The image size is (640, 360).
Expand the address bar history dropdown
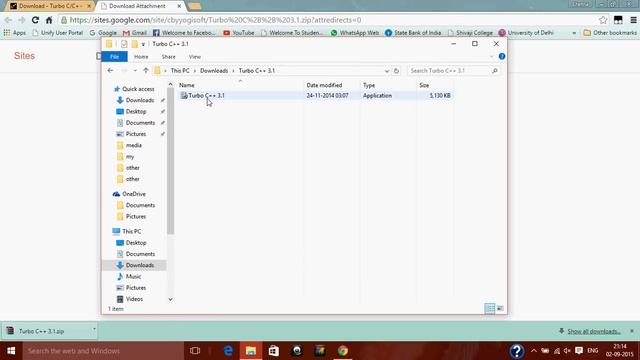point(387,71)
